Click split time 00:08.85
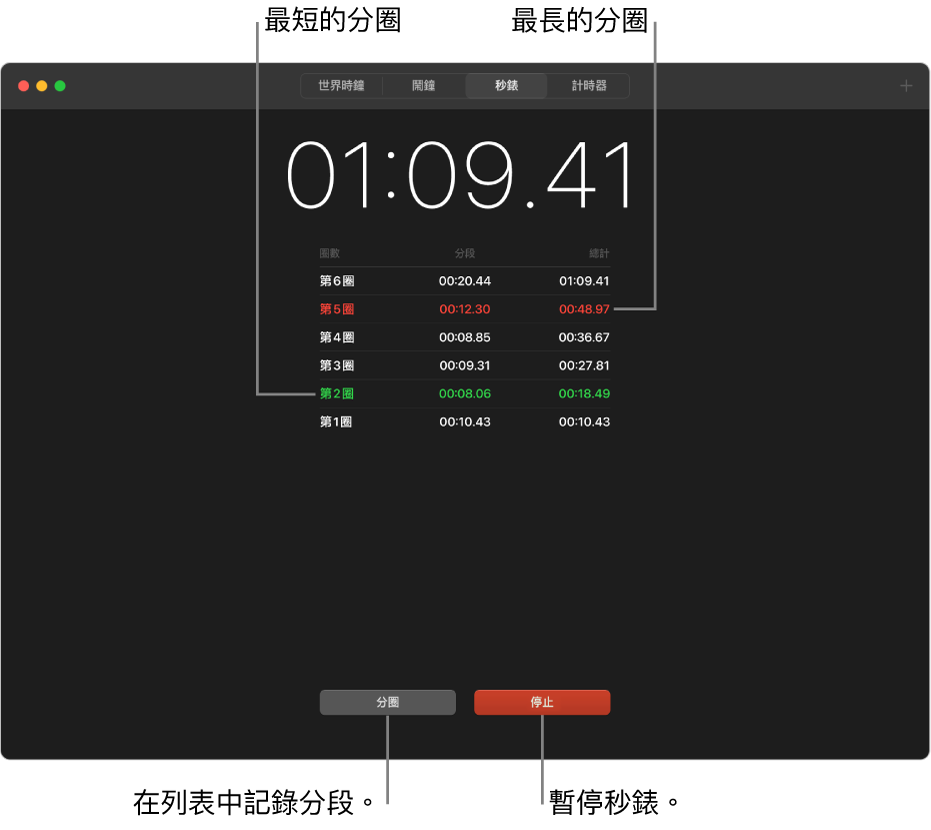931x830 pixels. point(465,337)
